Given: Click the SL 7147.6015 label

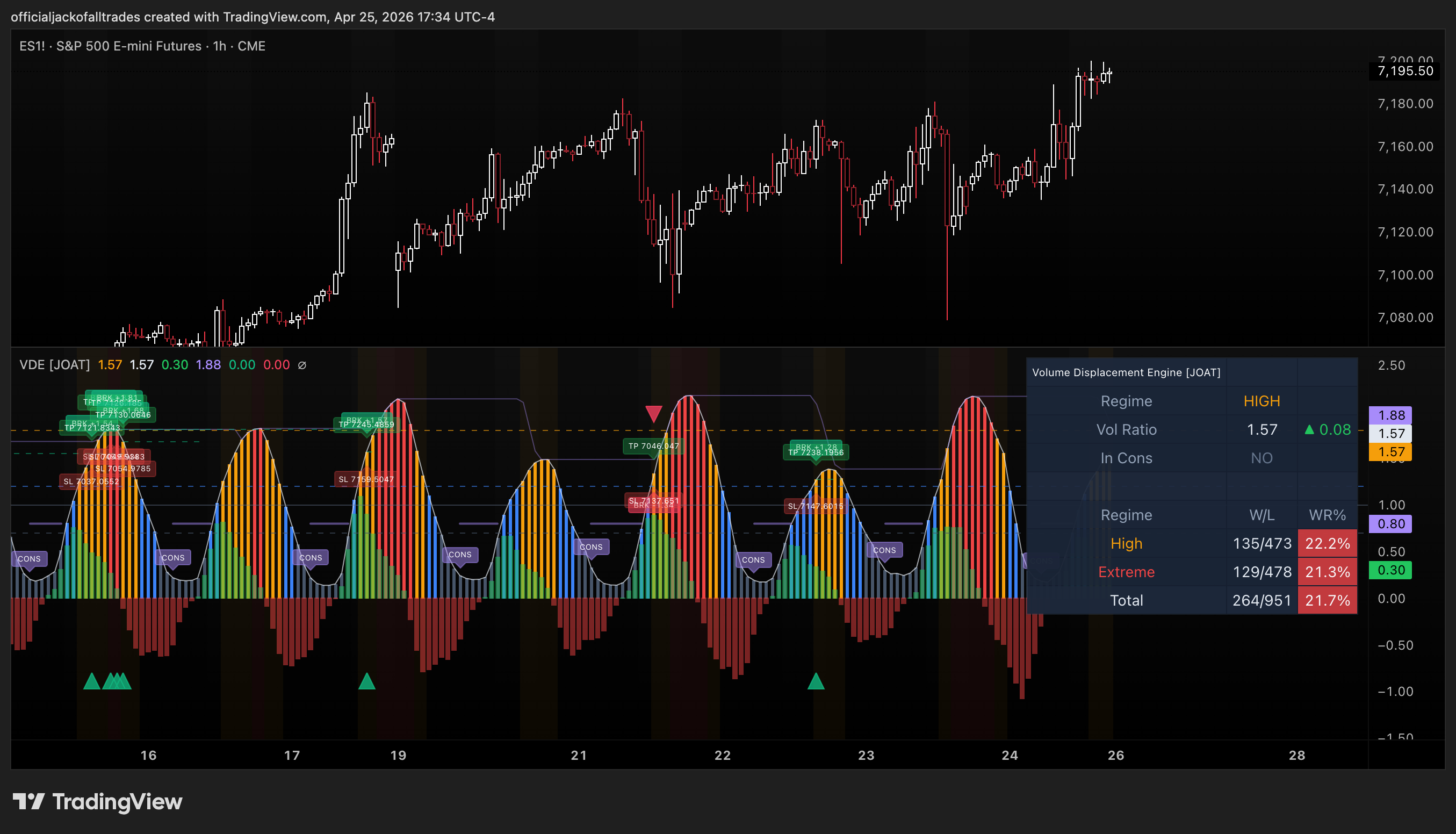Looking at the screenshot, I should pos(816,506).
